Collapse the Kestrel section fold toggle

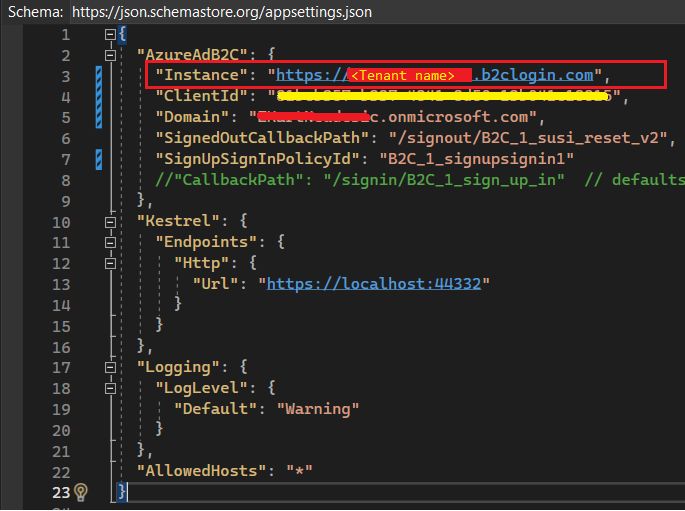(110, 222)
